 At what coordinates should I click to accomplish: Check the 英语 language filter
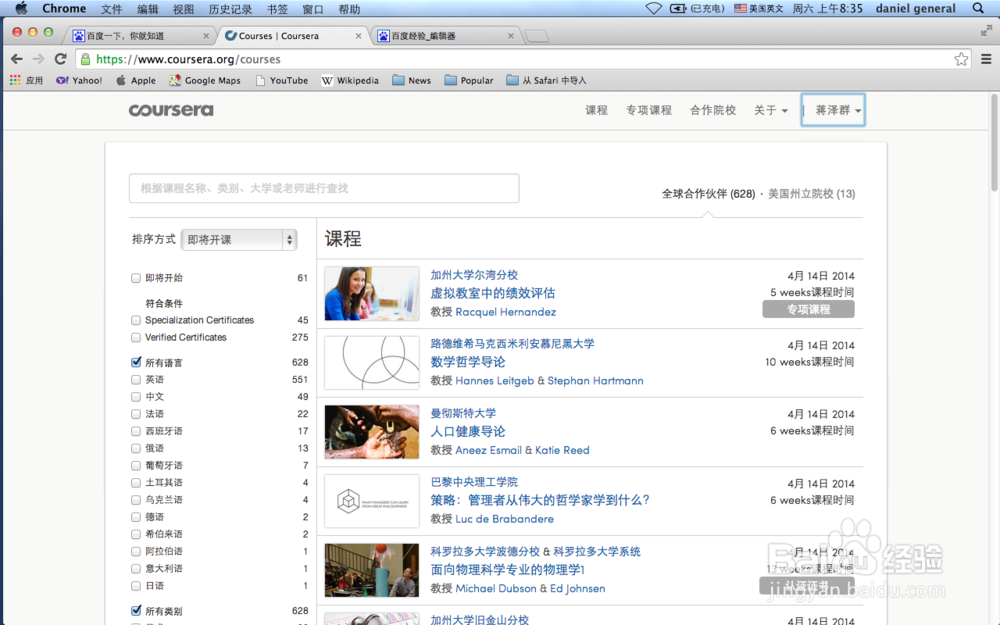[136, 379]
